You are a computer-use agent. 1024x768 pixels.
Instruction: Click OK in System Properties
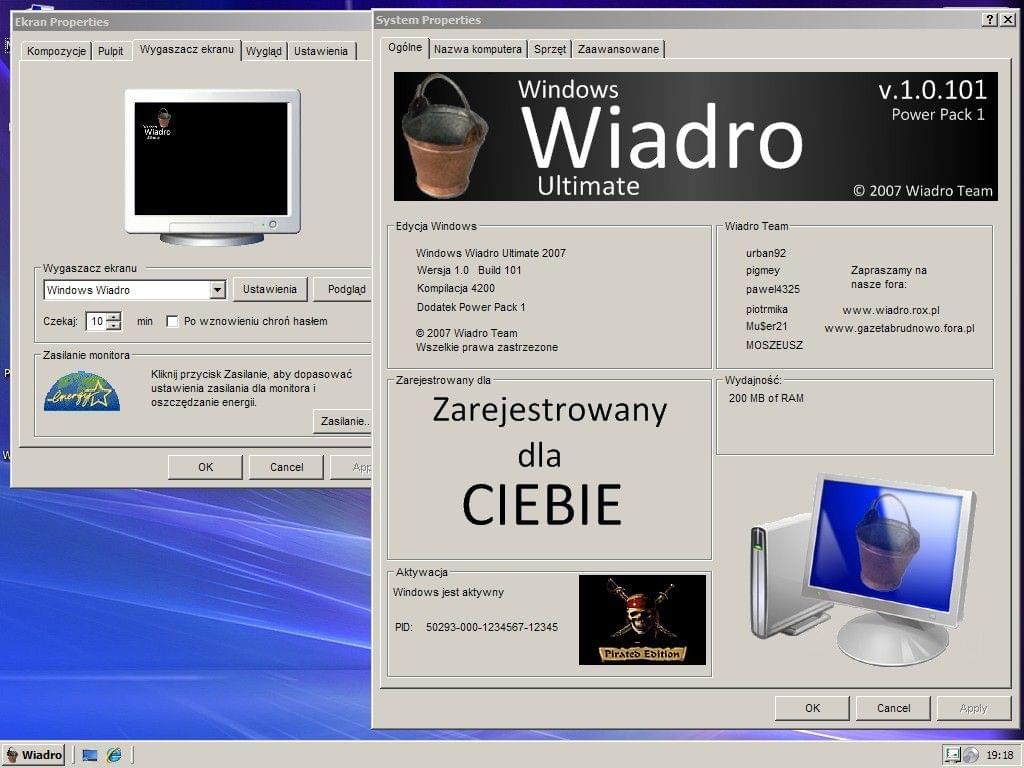pos(812,708)
